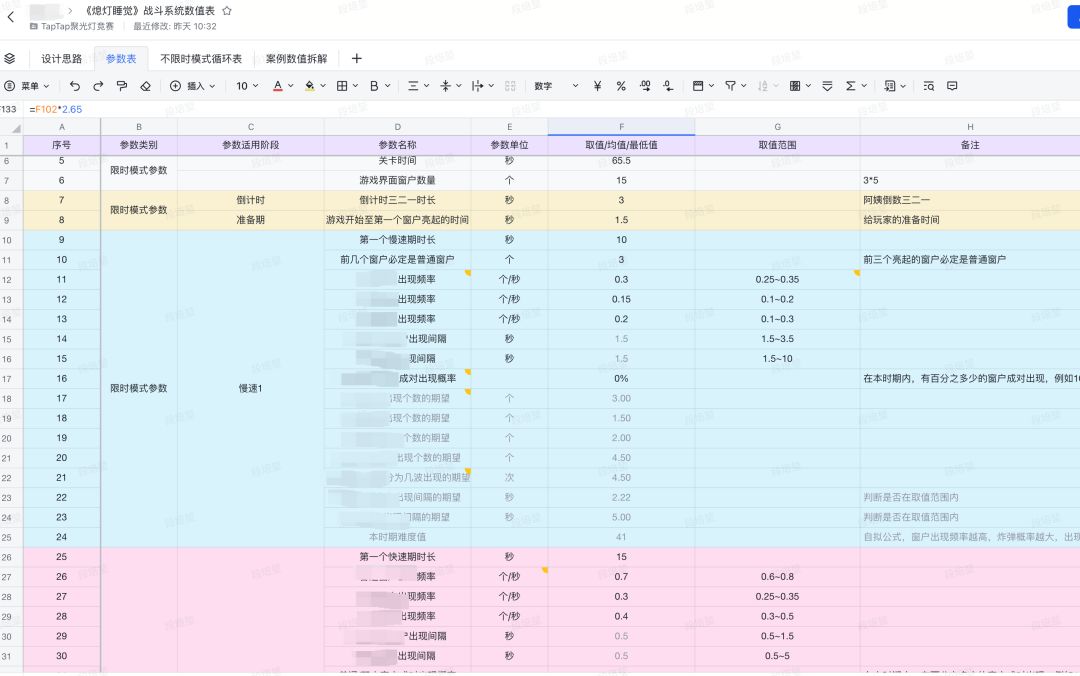Select the 倒计时三二一时长 cell

(397, 200)
